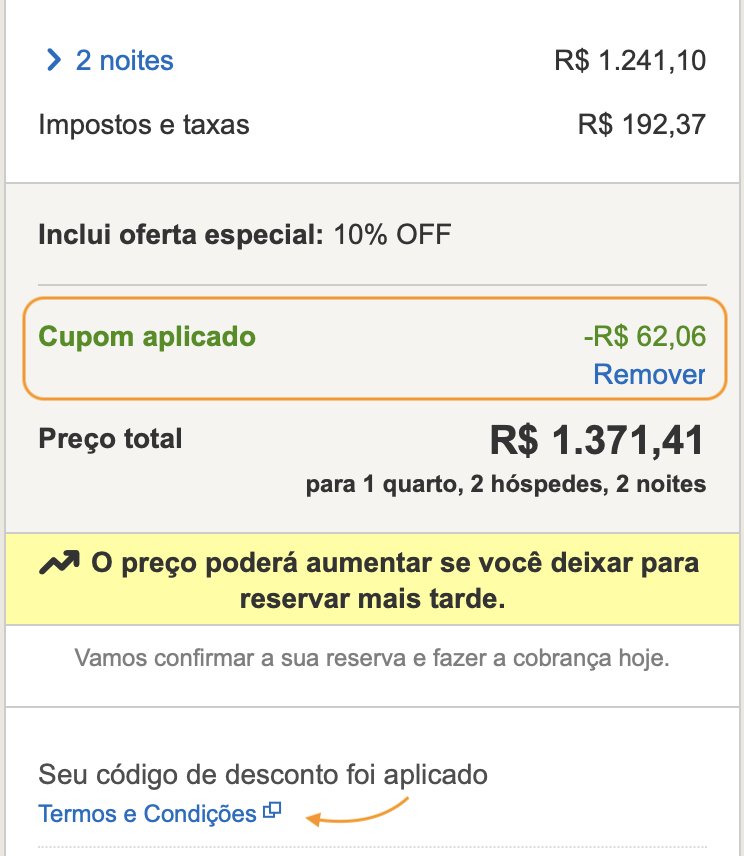Select the Inclui oferta especial label

click(181, 235)
